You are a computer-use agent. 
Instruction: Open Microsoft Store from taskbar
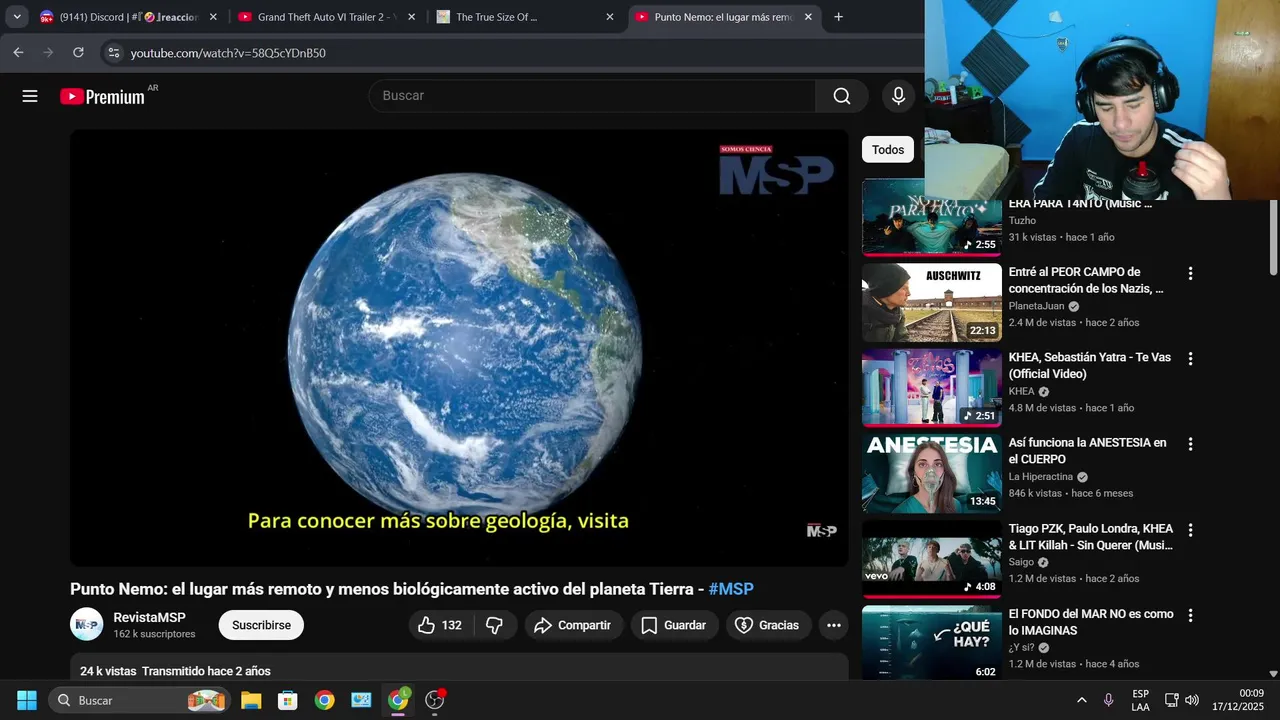pyautogui.click(x=288, y=700)
